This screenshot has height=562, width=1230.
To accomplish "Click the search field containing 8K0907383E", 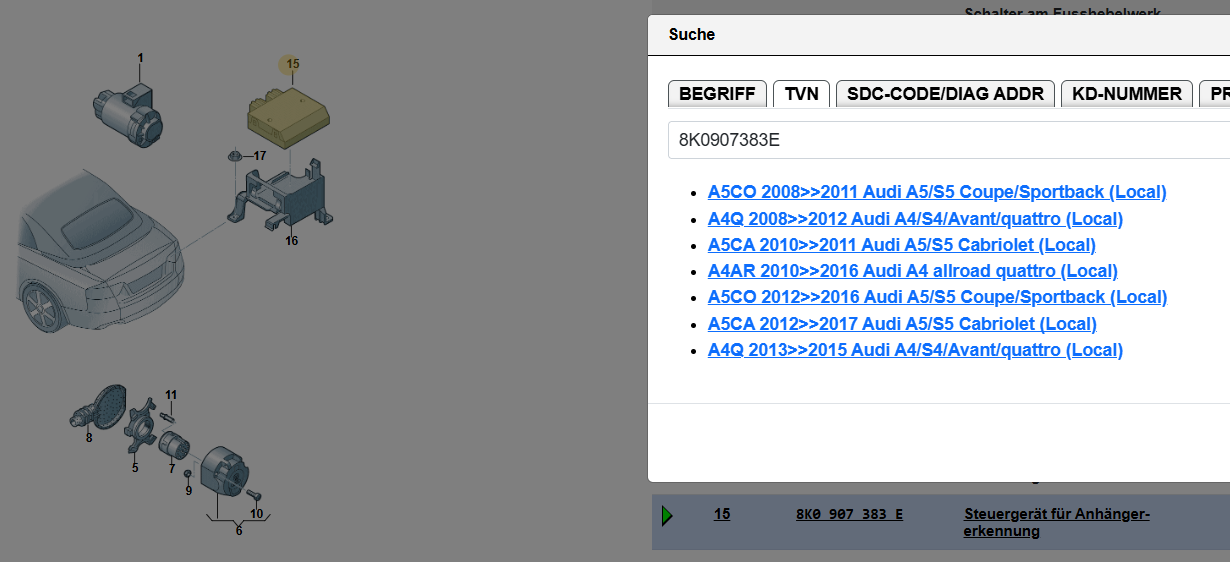I will (x=949, y=140).
